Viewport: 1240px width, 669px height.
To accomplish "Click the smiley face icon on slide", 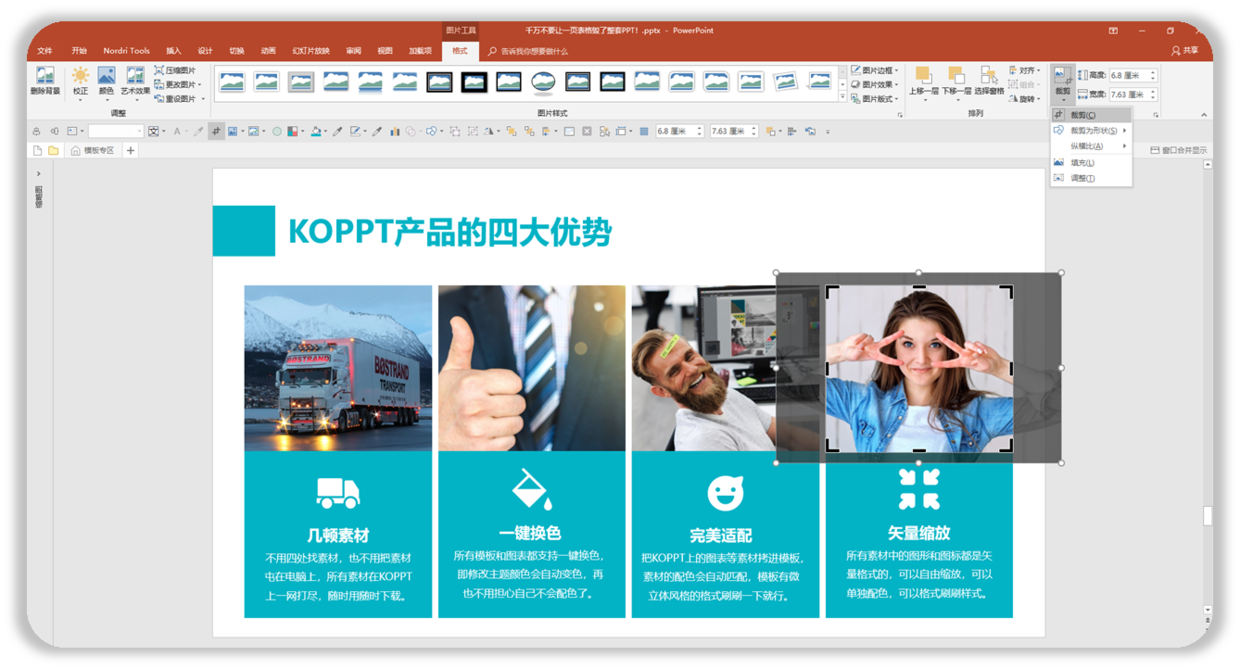I will pos(726,493).
